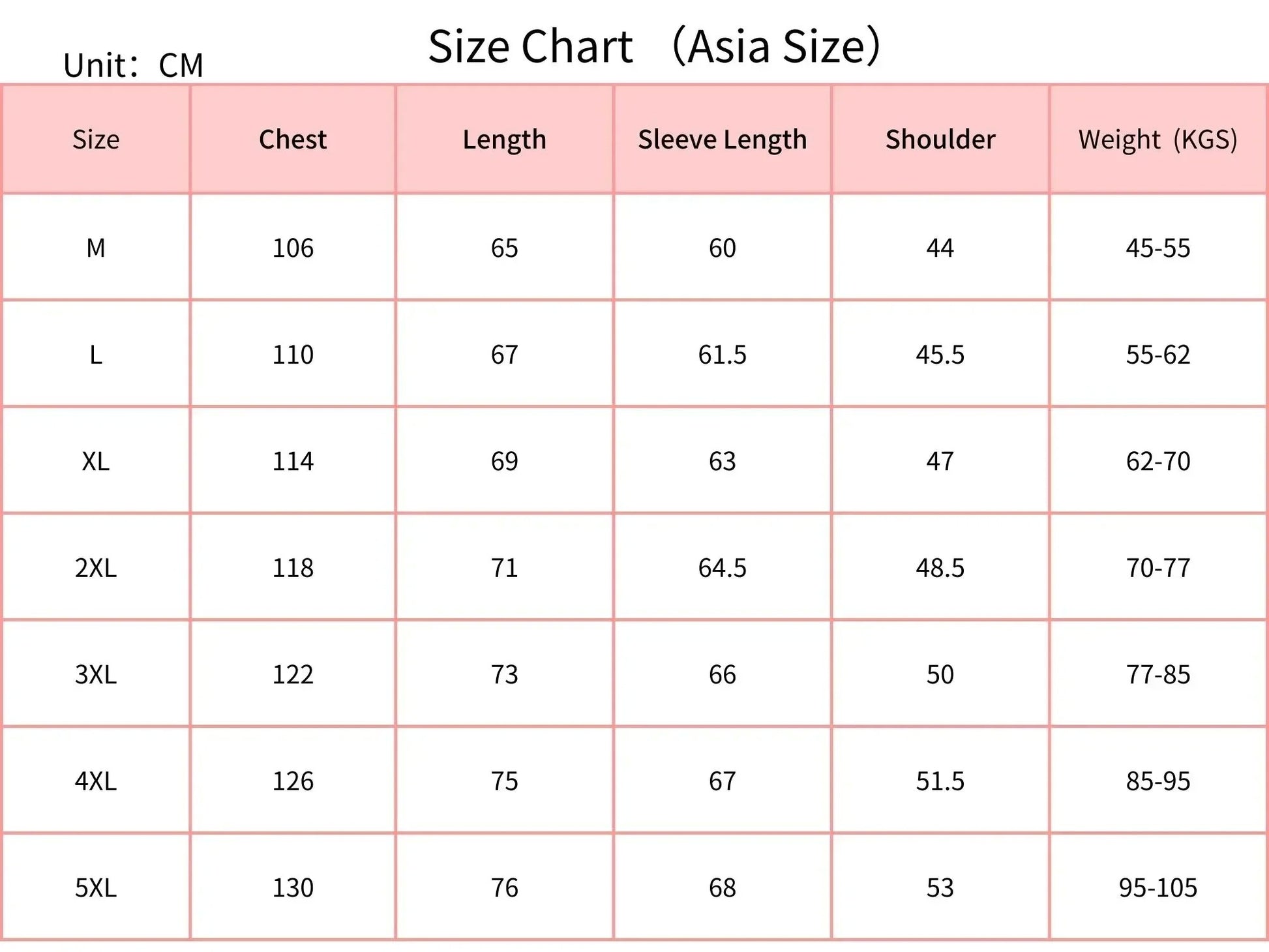This screenshot has height=952, width=1269.
Task: Click the sleeve length value 64.5
Action: (722, 568)
